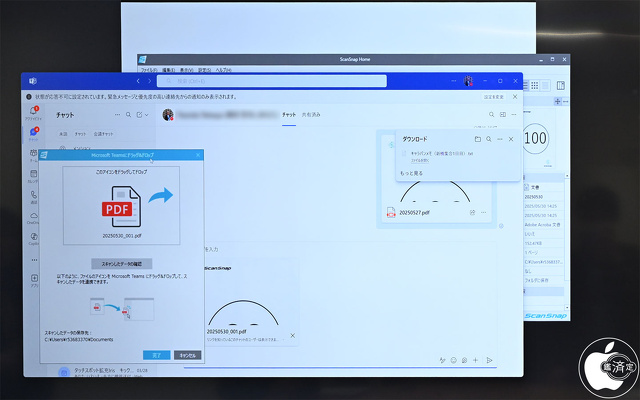Open downloads folder icon in ダウンロード popup
Image resolution: width=640 pixels, height=400 pixels.
(477, 139)
